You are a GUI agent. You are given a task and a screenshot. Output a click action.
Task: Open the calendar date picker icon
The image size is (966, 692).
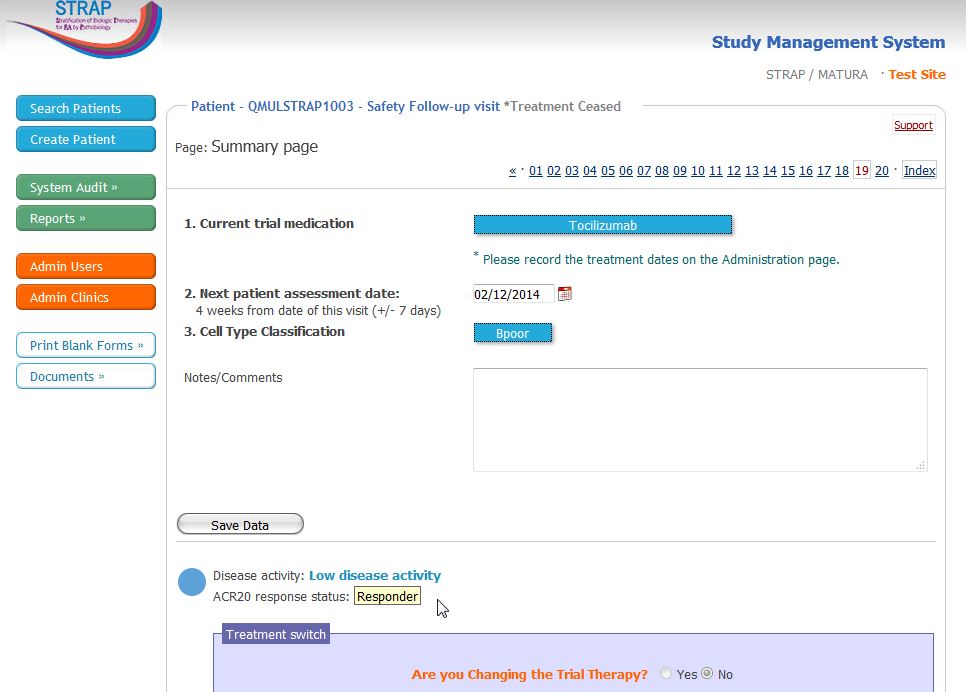coord(565,294)
